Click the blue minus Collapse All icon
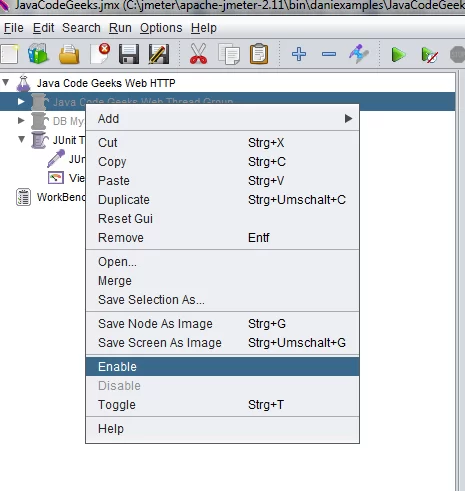 (329, 54)
